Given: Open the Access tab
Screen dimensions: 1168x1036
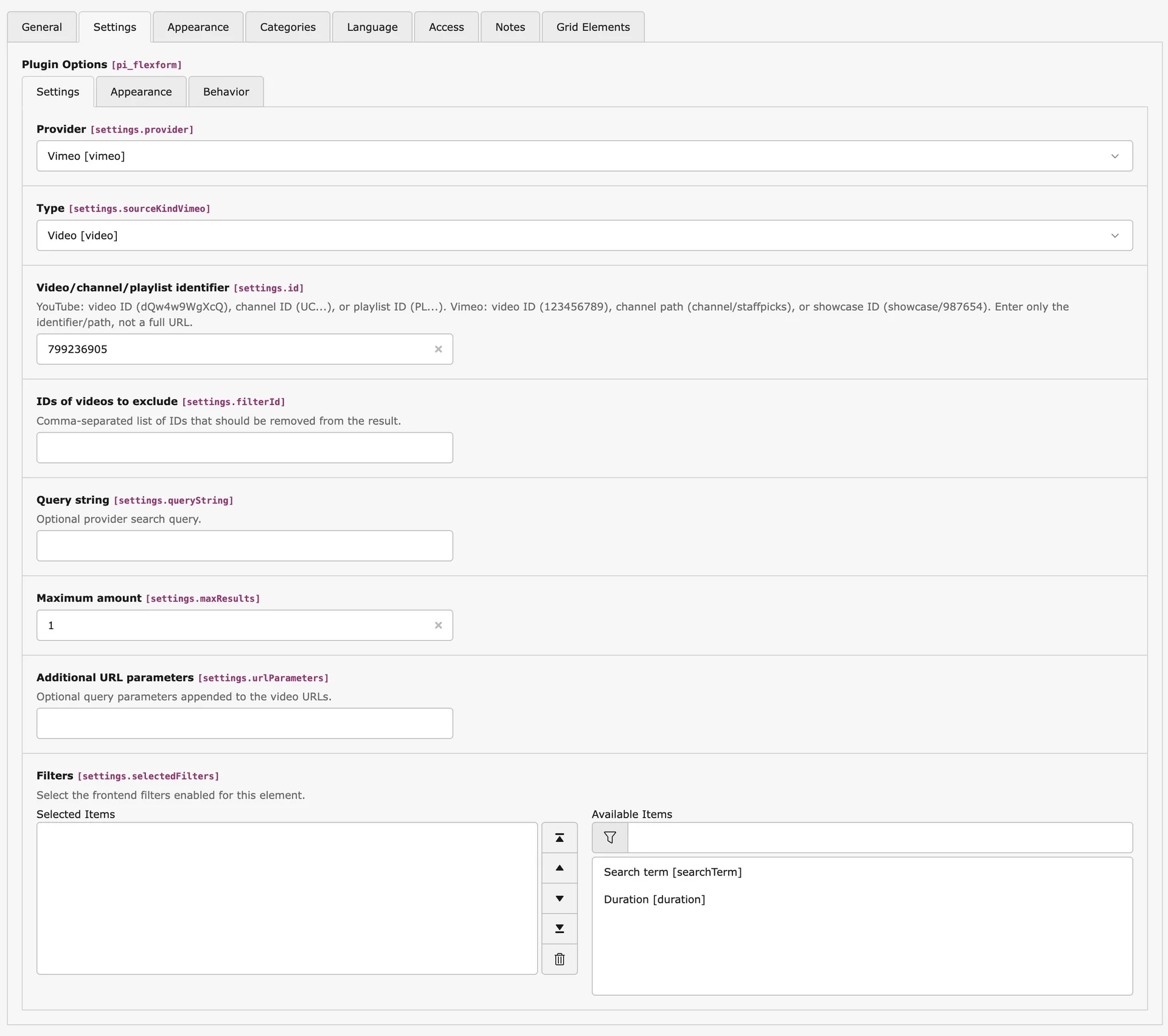Looking at the screenshot, I should click(x=446, y=27).
